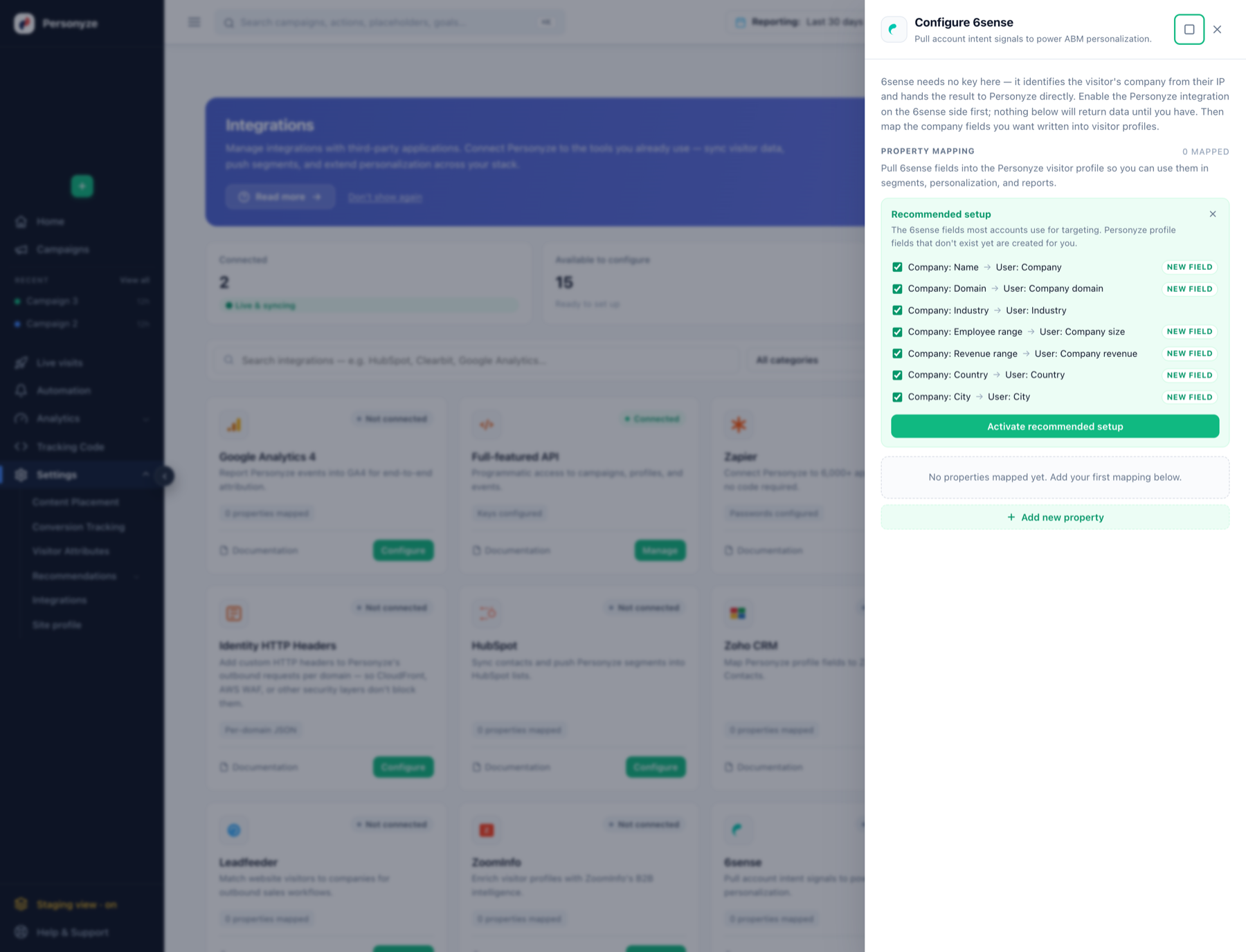Dismiss the Recommended setup box
The height and width of the screenshot is (952, 1246).
click(1213, 214)
